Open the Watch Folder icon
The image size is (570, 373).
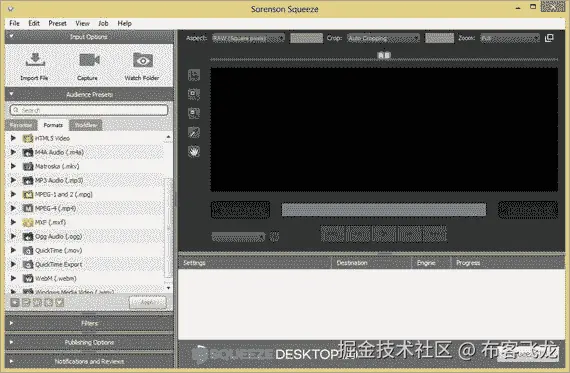[x=142, y=60]
